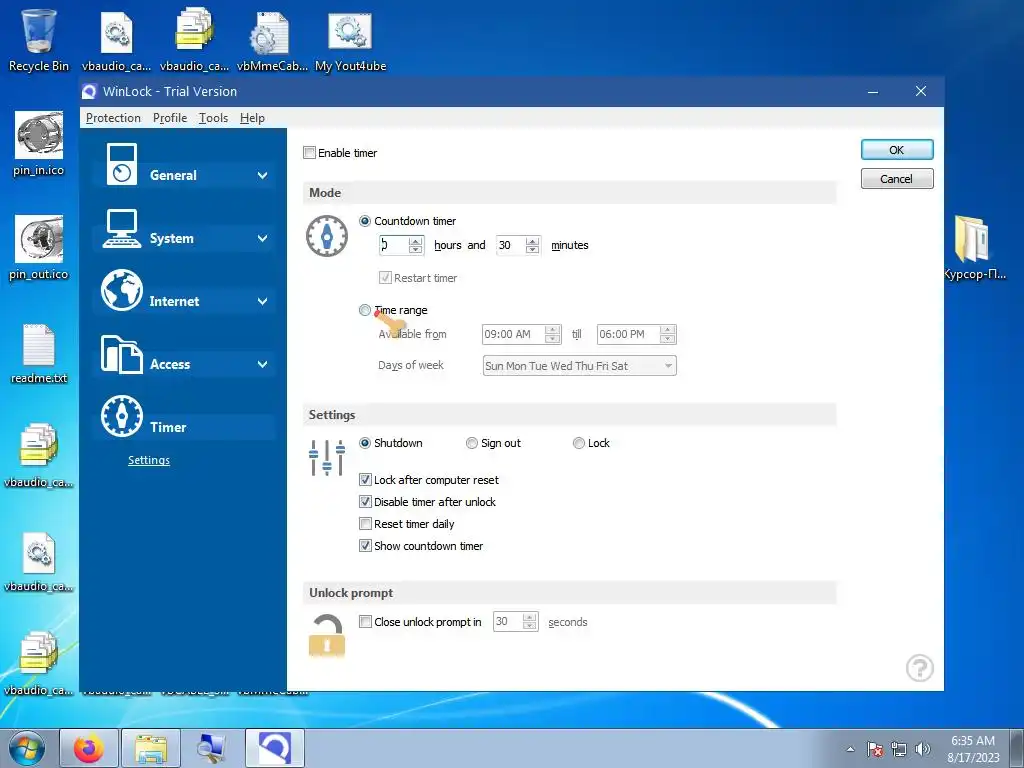Launch Firefox from the taskbar
This screenshot has width=1024, height=768.
click(89, 748)
